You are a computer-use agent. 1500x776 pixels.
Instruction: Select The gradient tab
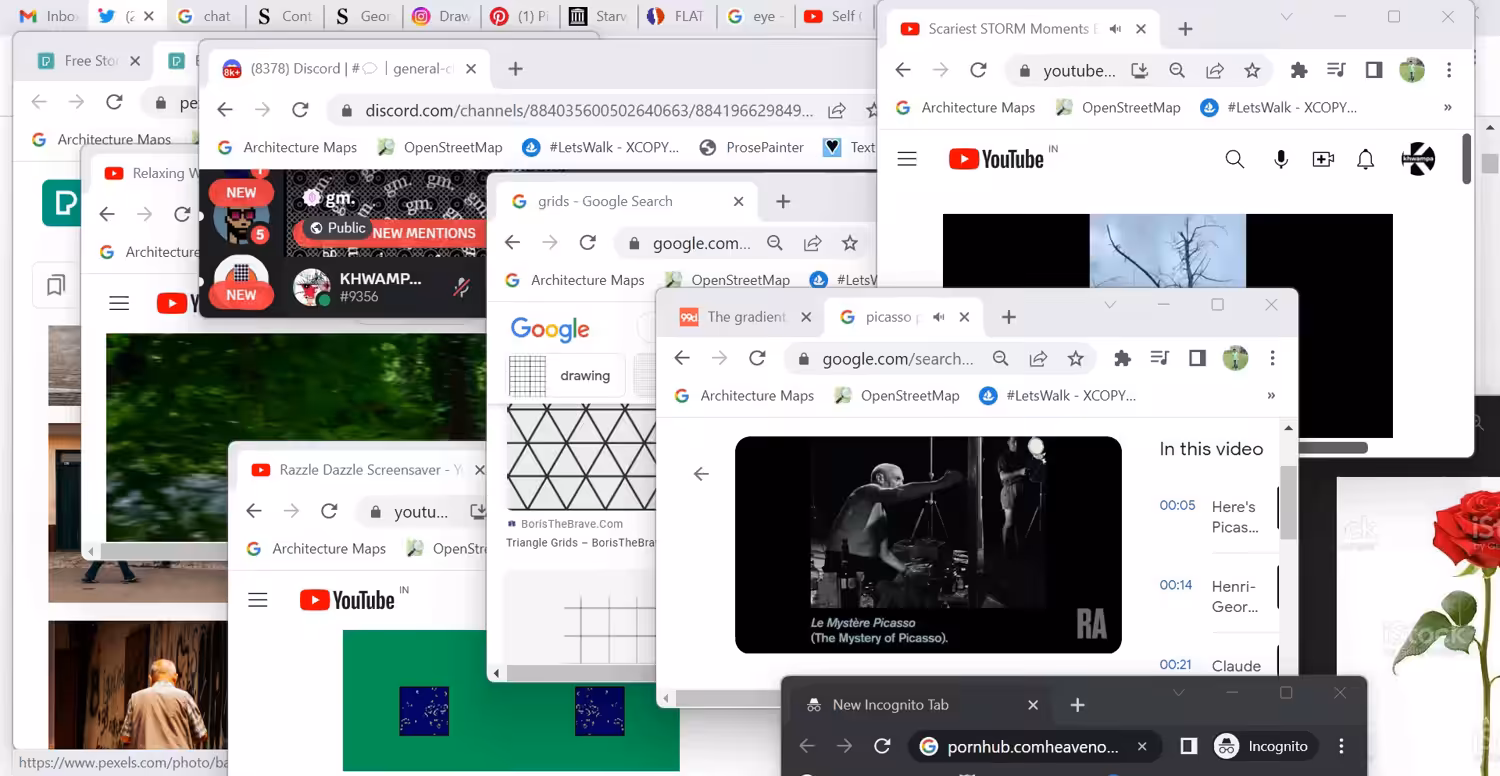tap(746, 317)
